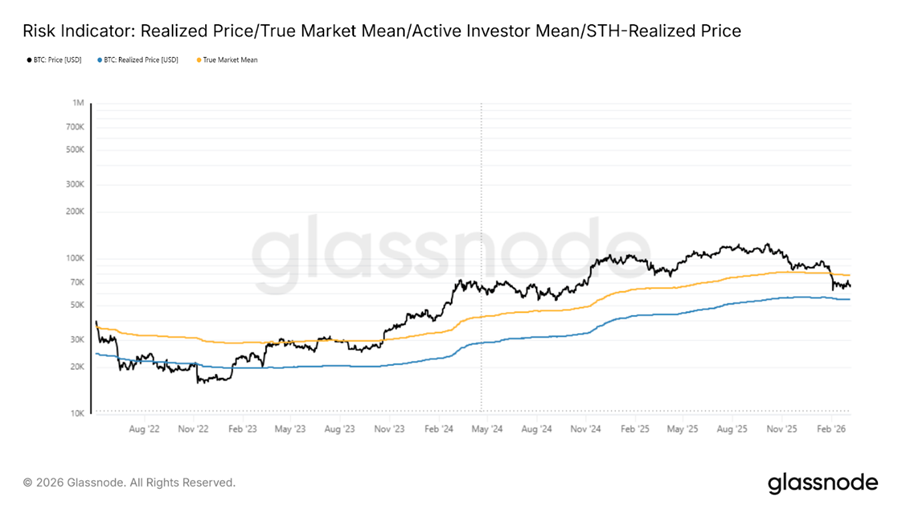Click the blue Realized Price legend dot

click(x=100, y=60)
